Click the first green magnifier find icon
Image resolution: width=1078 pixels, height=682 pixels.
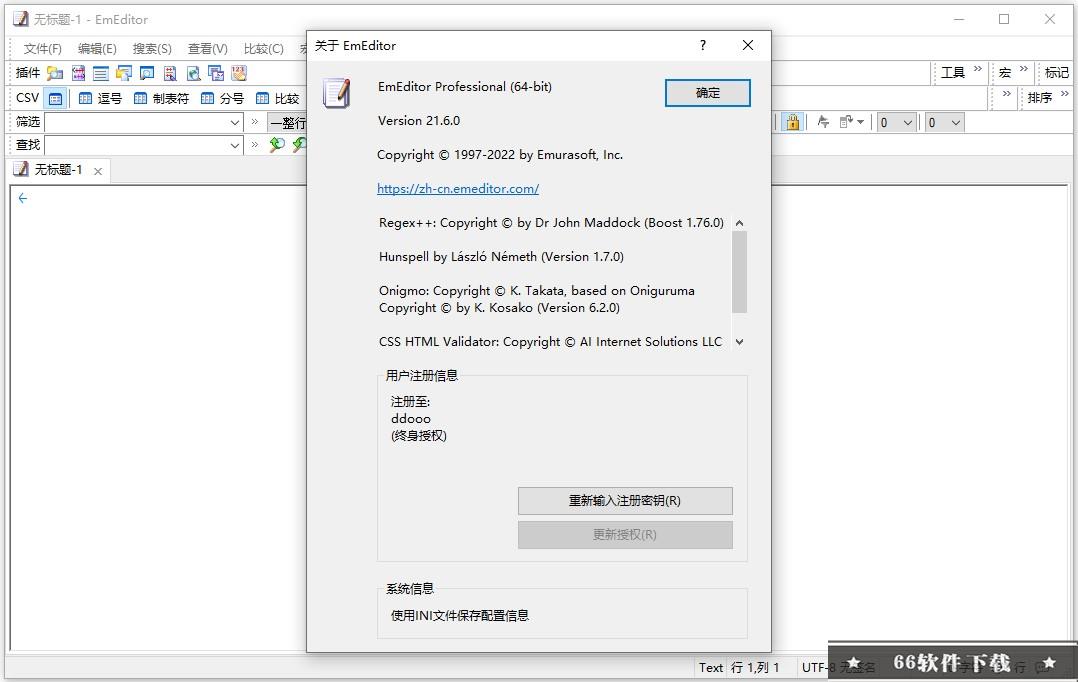coord(276,144)
